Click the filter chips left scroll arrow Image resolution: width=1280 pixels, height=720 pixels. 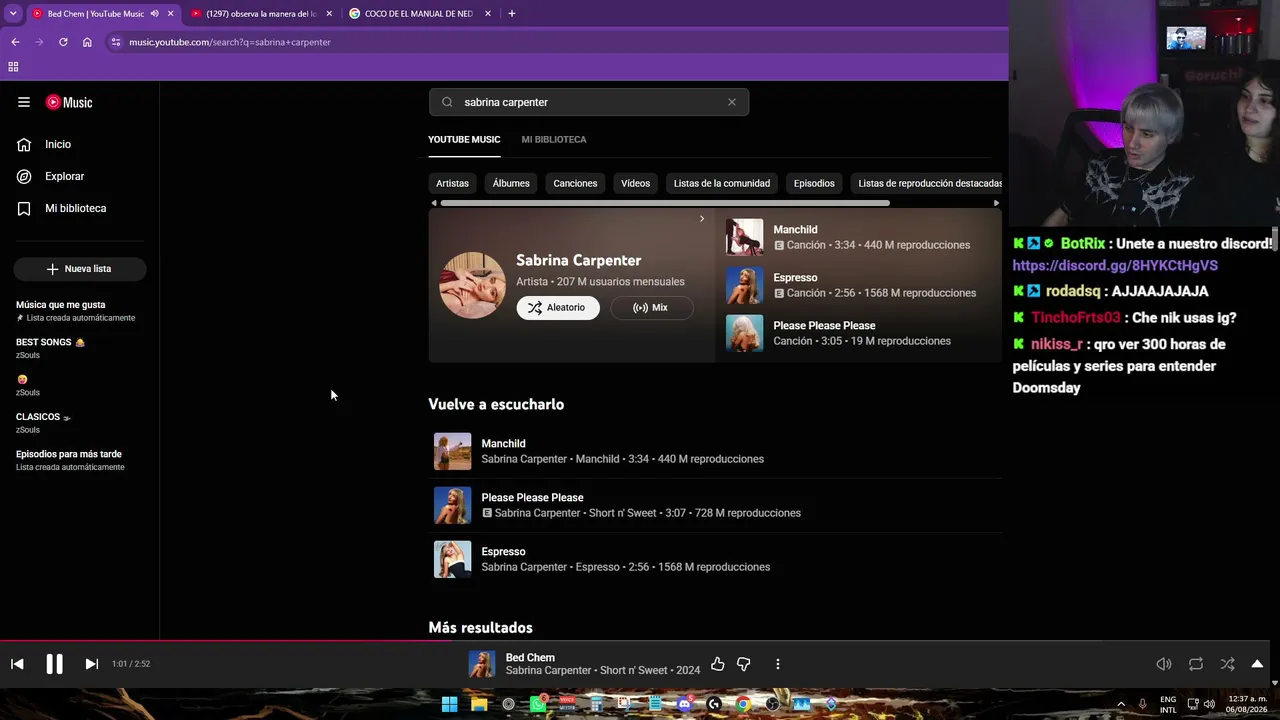[x=434, y=203]
